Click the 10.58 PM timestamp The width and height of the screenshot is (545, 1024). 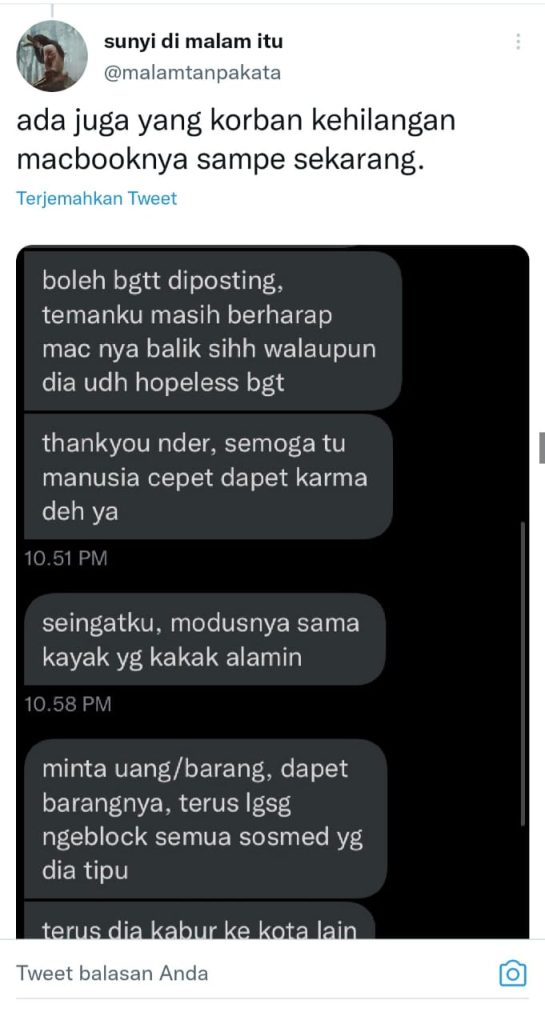click(x=68, y=704)
